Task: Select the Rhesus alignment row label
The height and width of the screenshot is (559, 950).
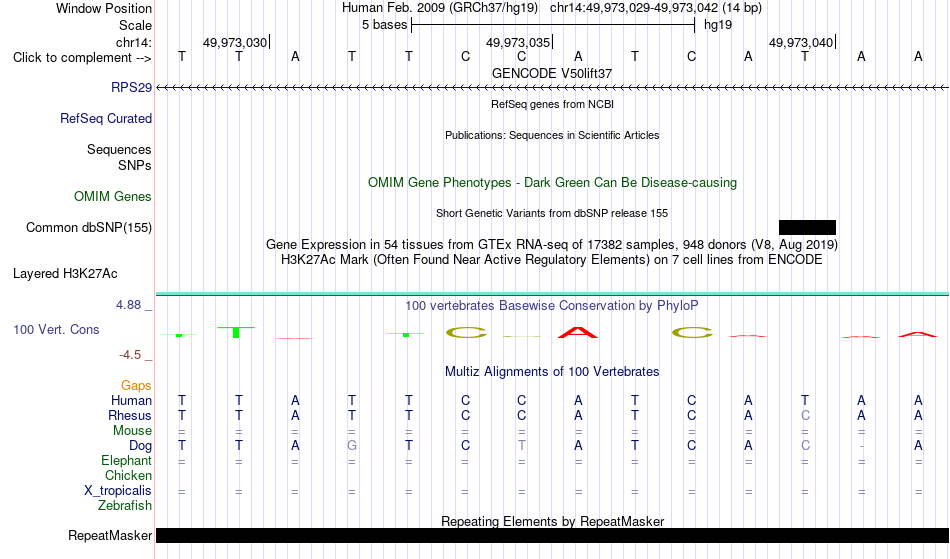Action: (129, 415)
